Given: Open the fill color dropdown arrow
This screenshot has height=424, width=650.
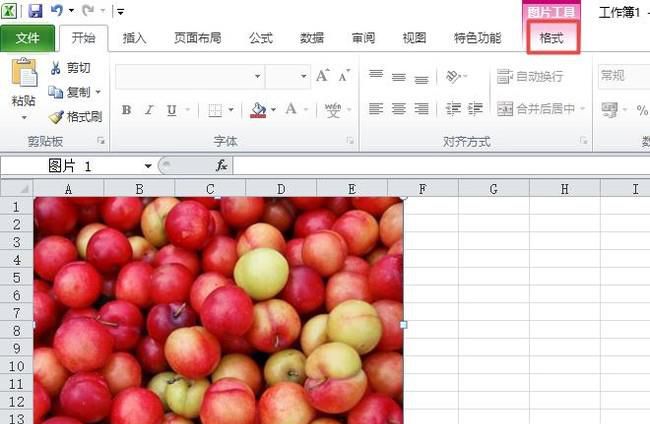Looking at the screenshot, I should click(x=274, y=110).
